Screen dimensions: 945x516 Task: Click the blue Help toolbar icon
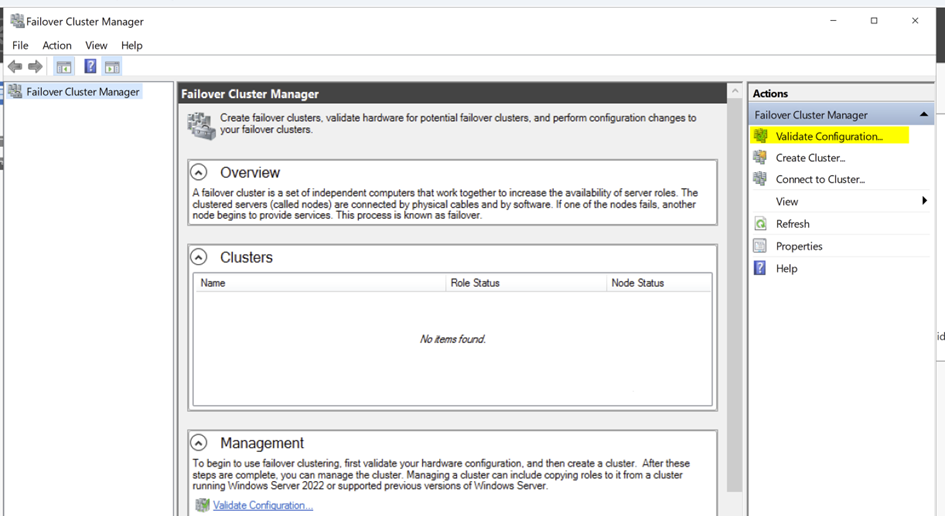[x=90, y=66]
